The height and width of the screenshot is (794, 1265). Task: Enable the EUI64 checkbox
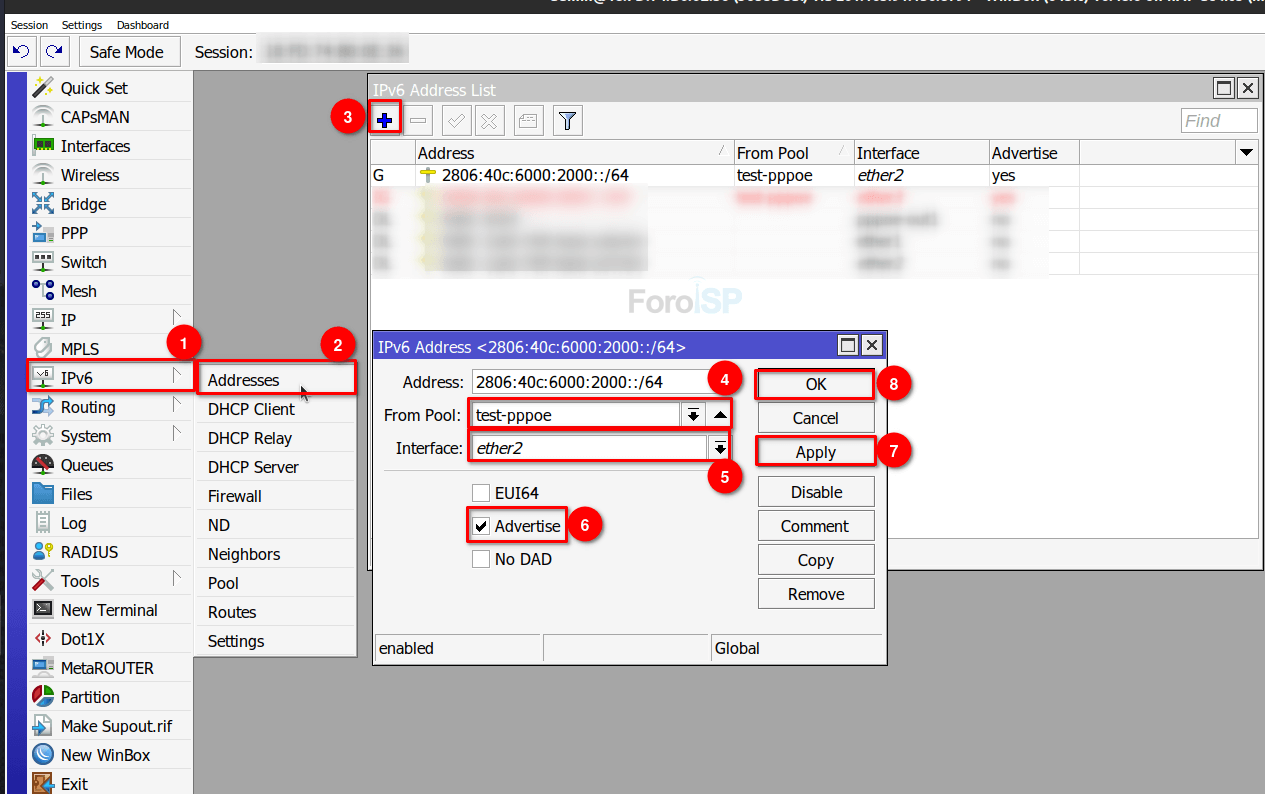[x=481, y=493]
